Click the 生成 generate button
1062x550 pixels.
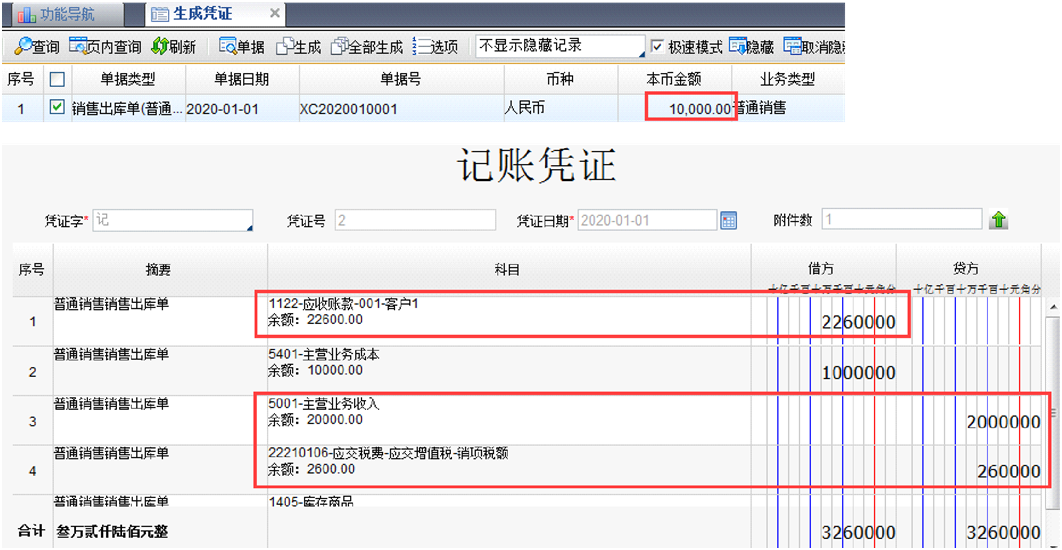click(299, 47)
